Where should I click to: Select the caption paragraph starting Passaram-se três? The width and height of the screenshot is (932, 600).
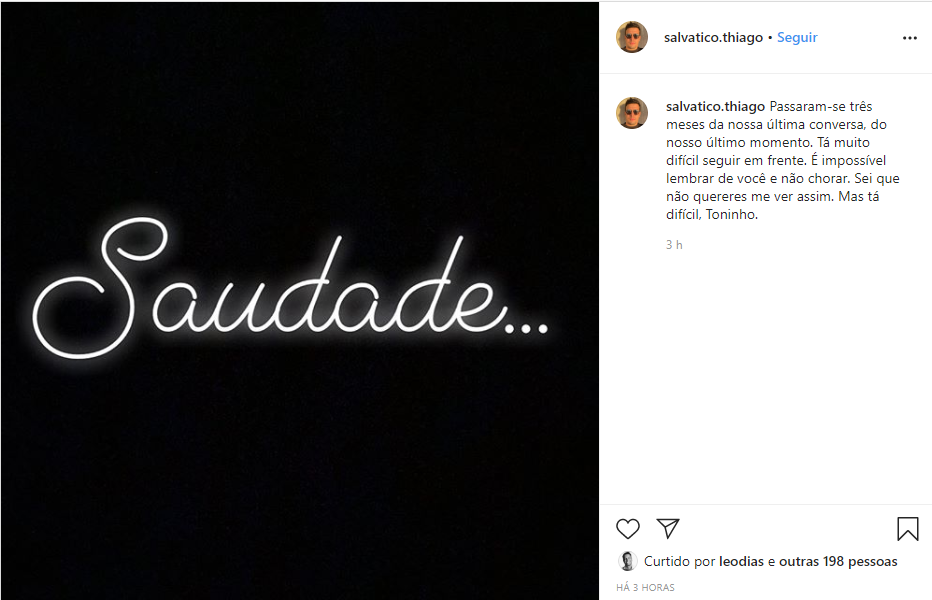click(x=783, y=161)
